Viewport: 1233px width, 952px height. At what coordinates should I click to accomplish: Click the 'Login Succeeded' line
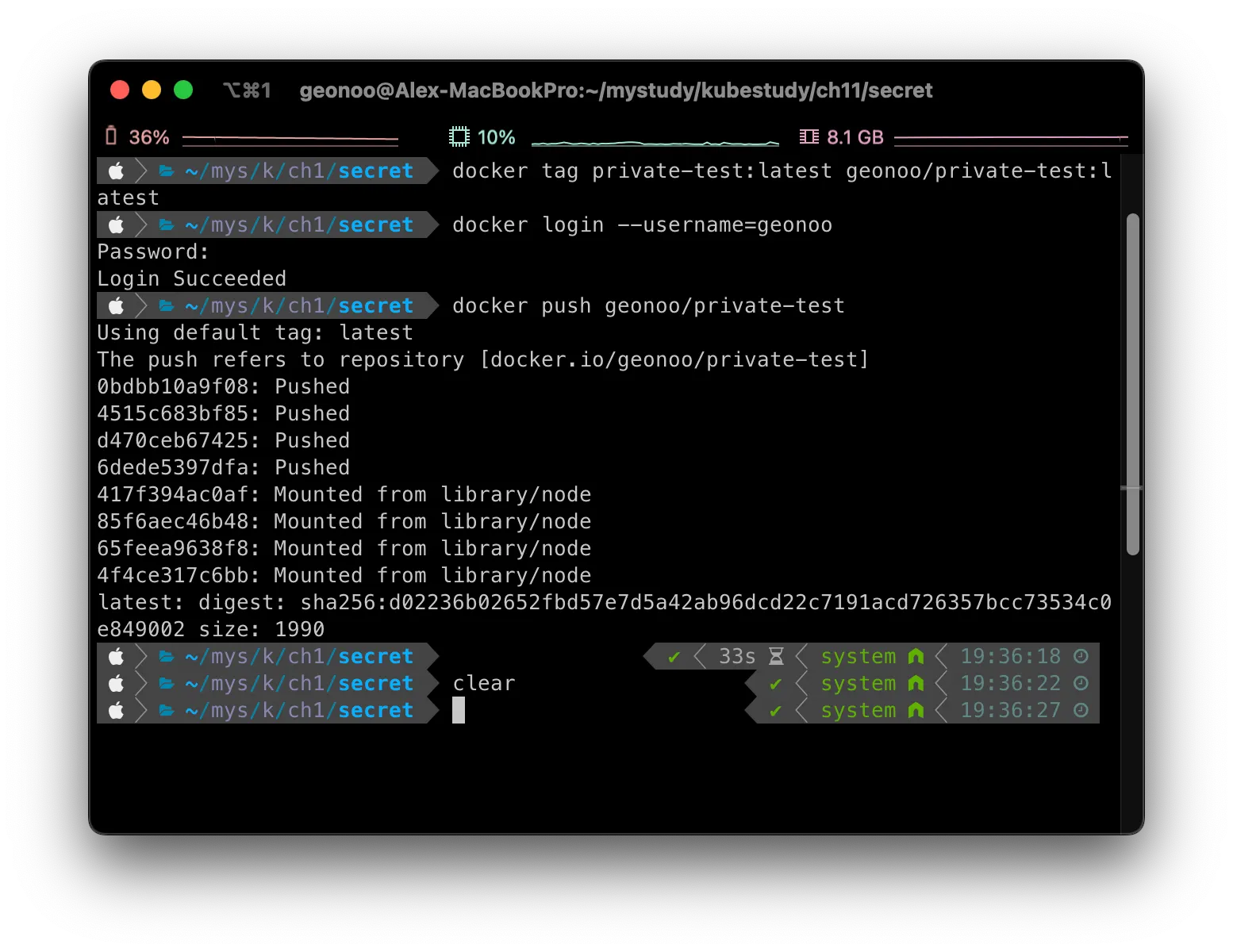click(191, 278)
